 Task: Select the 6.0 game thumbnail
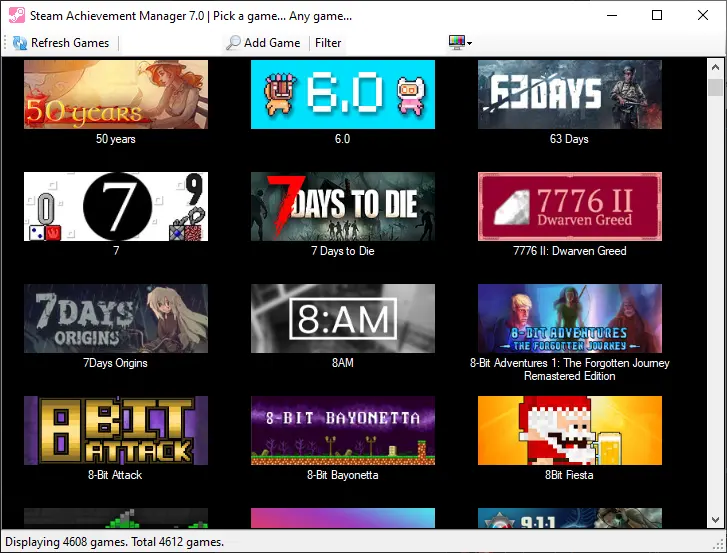(x=343, y=95)
